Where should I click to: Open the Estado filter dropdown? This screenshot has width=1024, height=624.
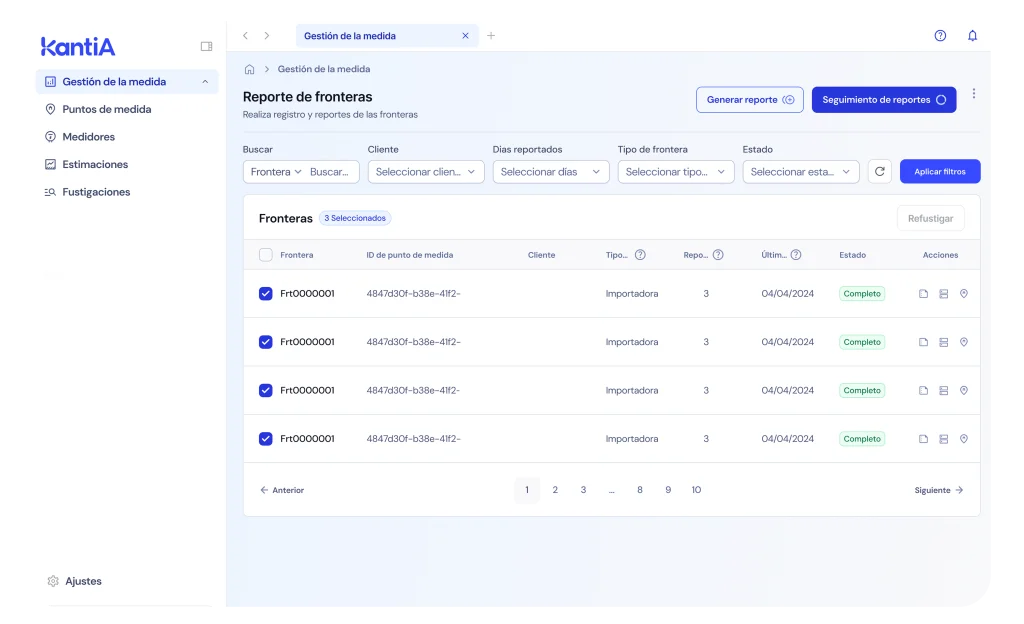coord(801,172)
